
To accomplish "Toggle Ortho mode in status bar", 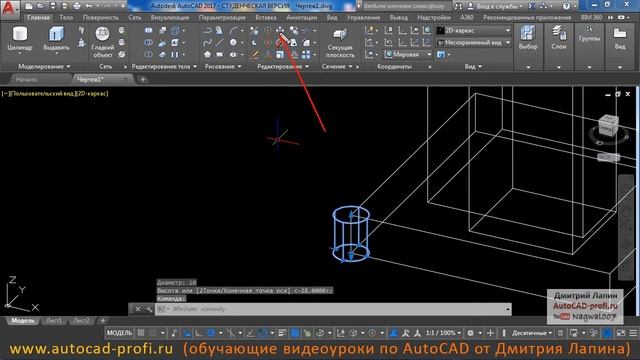I will [x=198, y=333].
